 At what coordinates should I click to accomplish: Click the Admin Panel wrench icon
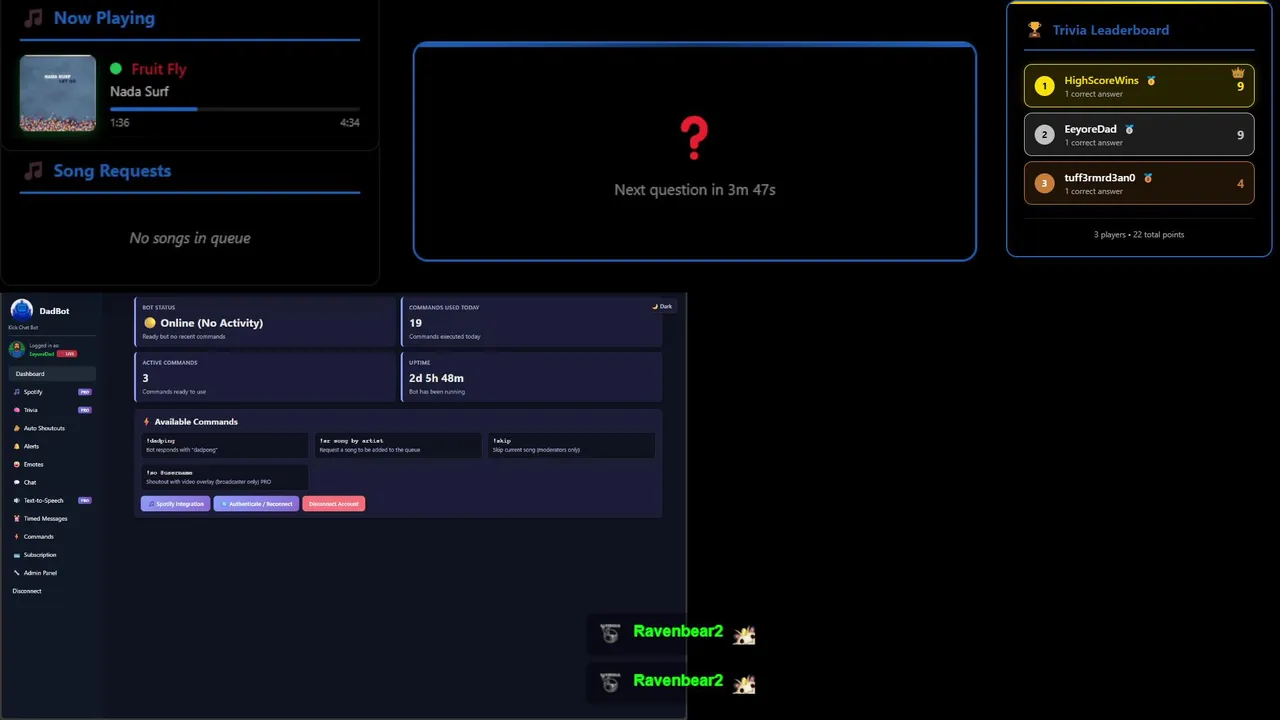coord(16,573)
